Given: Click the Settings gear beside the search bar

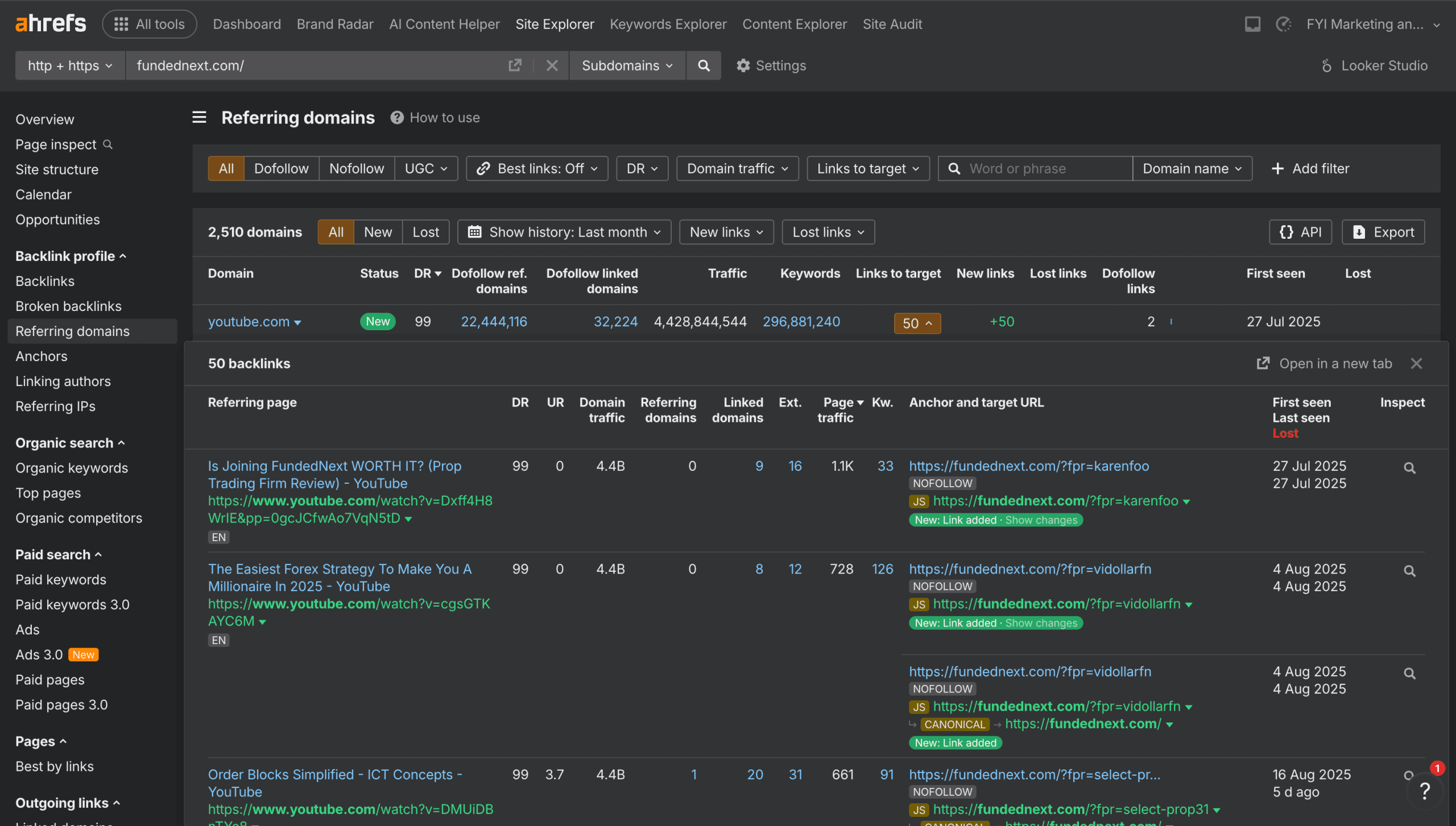Looking at the screenshot, I should click(771, 65).
